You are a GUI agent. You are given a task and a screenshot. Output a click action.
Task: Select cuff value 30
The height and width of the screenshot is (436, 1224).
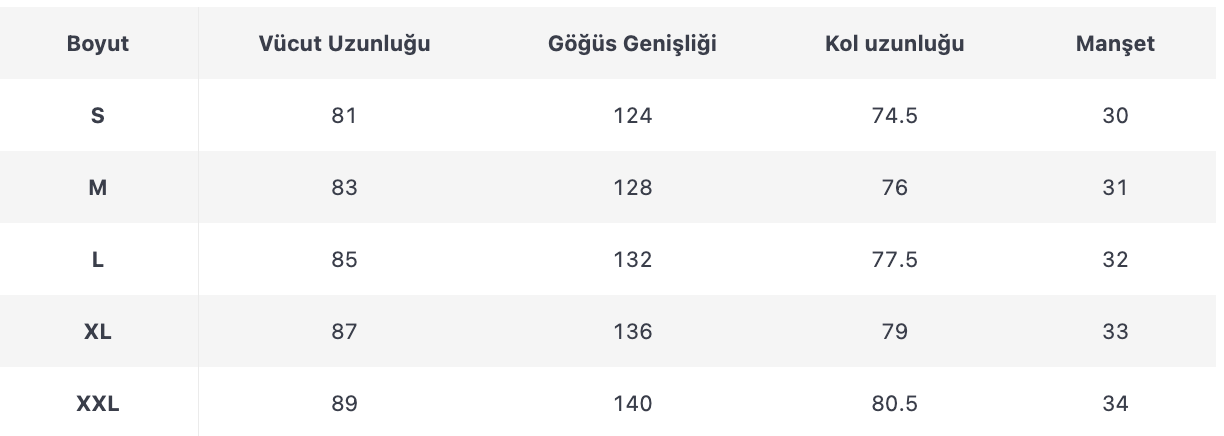click(x=1115, y=116)
